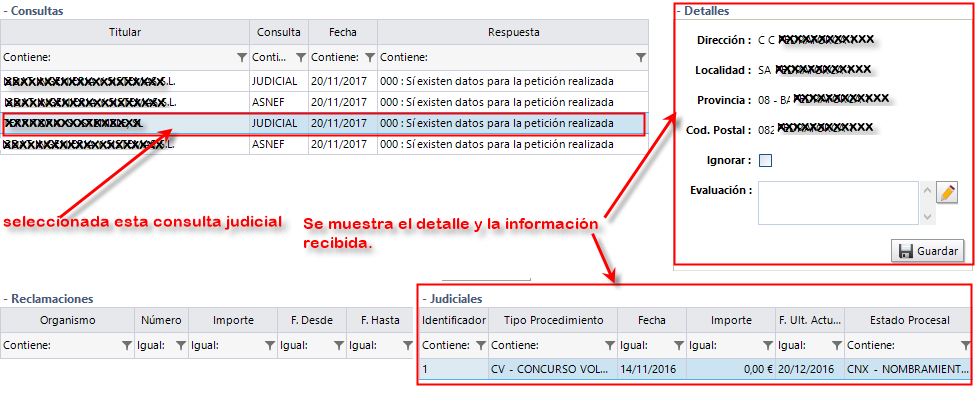
Task: Sort by Consultas Fecha column header
Action: click(343, 32)
